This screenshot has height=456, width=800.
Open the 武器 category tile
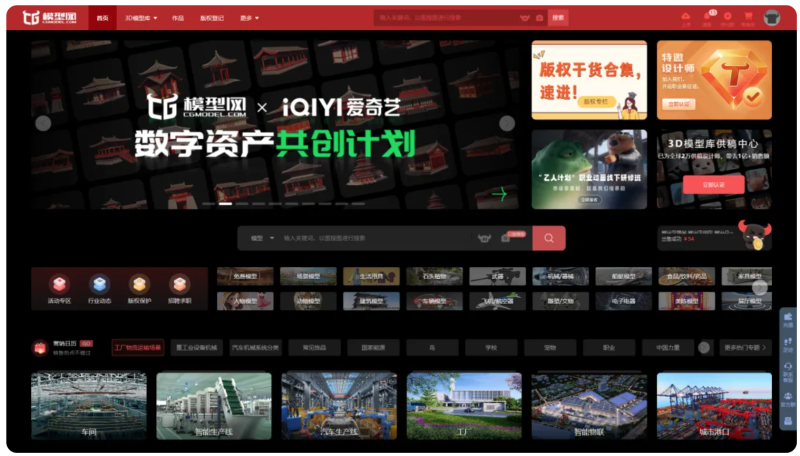[x=497, y=276]
